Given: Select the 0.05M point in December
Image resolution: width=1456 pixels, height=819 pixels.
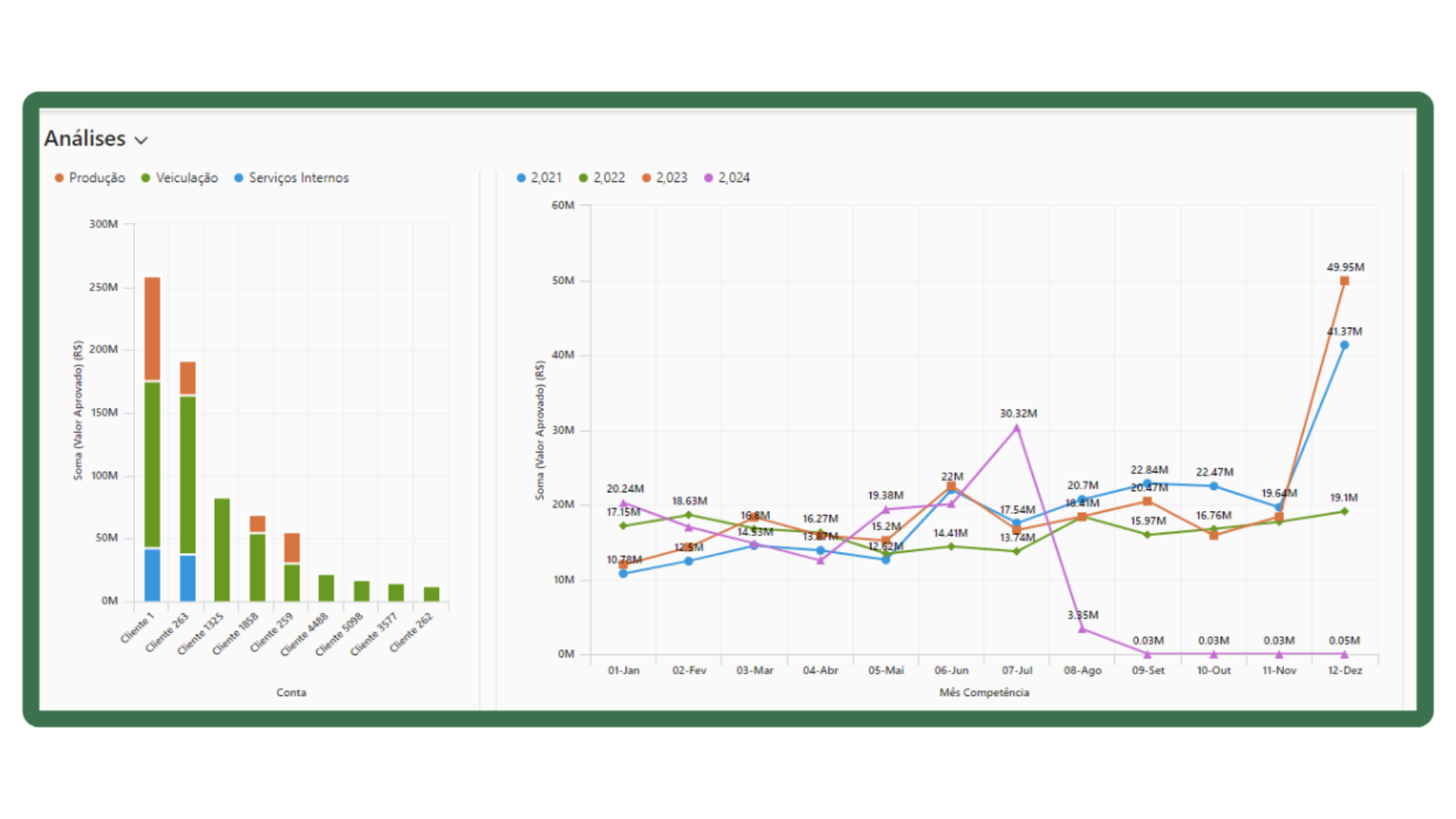Looking at the screenshot, I should pos(1345,654).
